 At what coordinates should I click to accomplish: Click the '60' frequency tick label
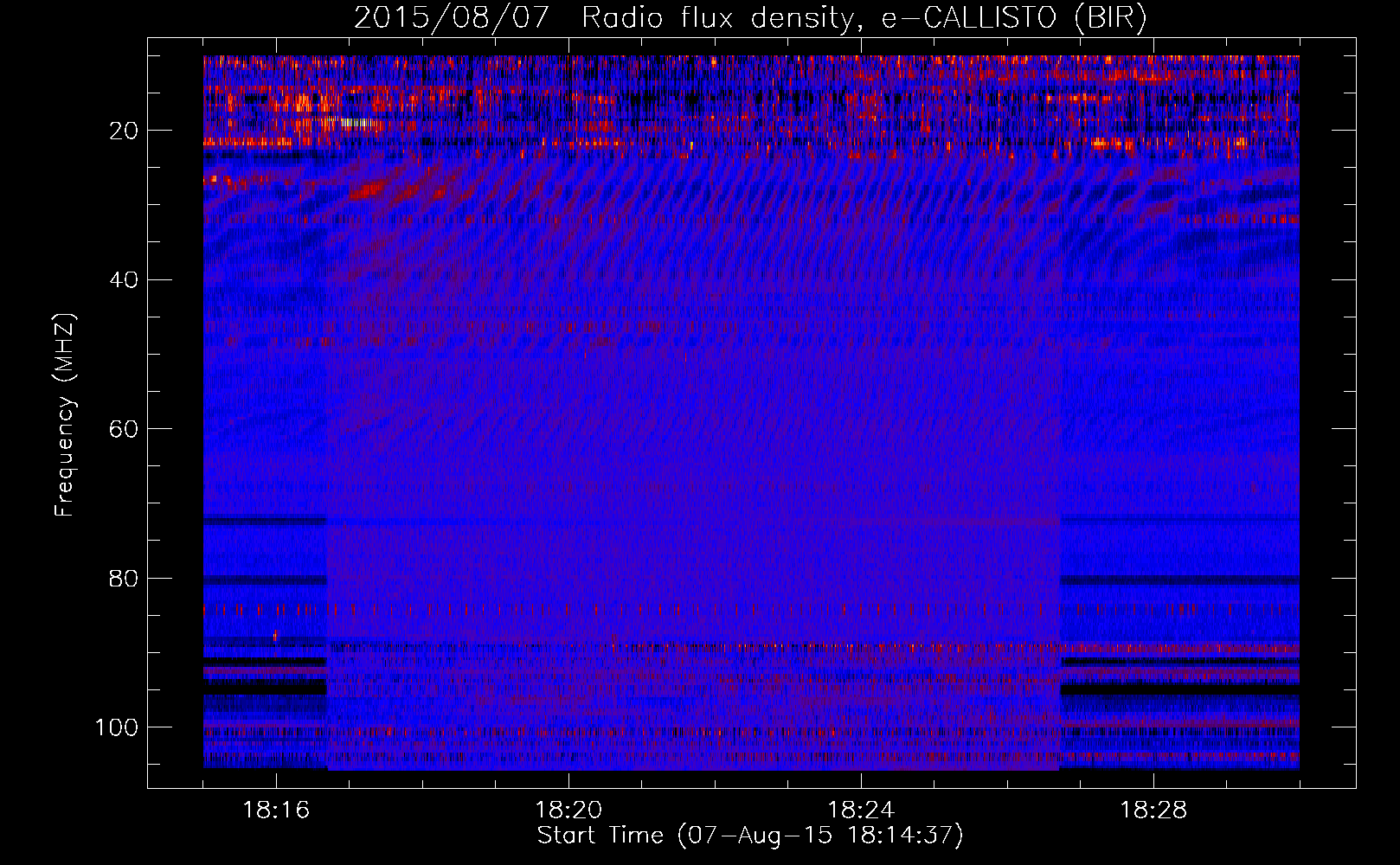125,429
